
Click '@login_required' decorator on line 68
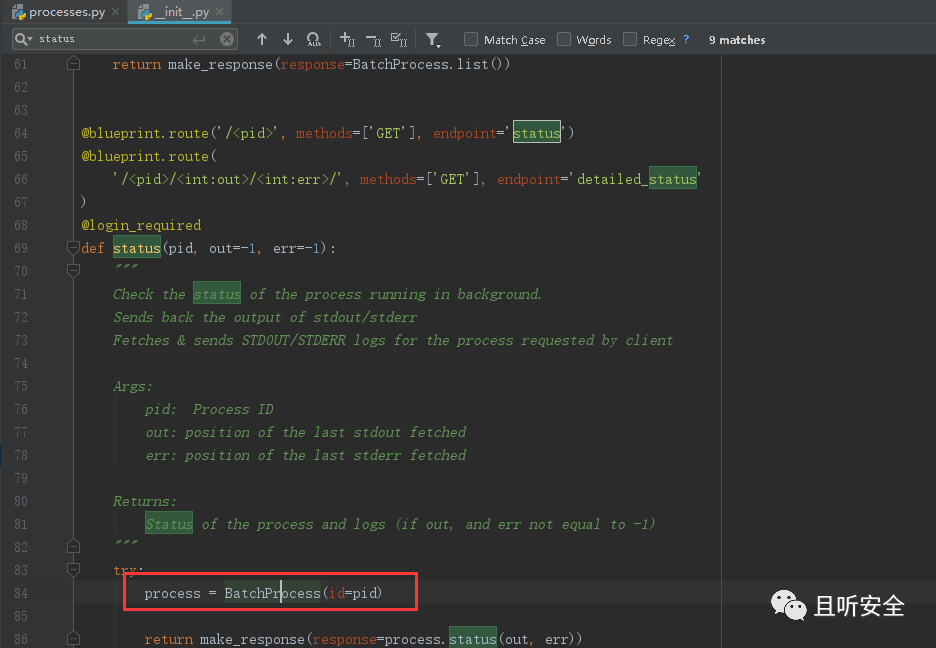(141, 225)
